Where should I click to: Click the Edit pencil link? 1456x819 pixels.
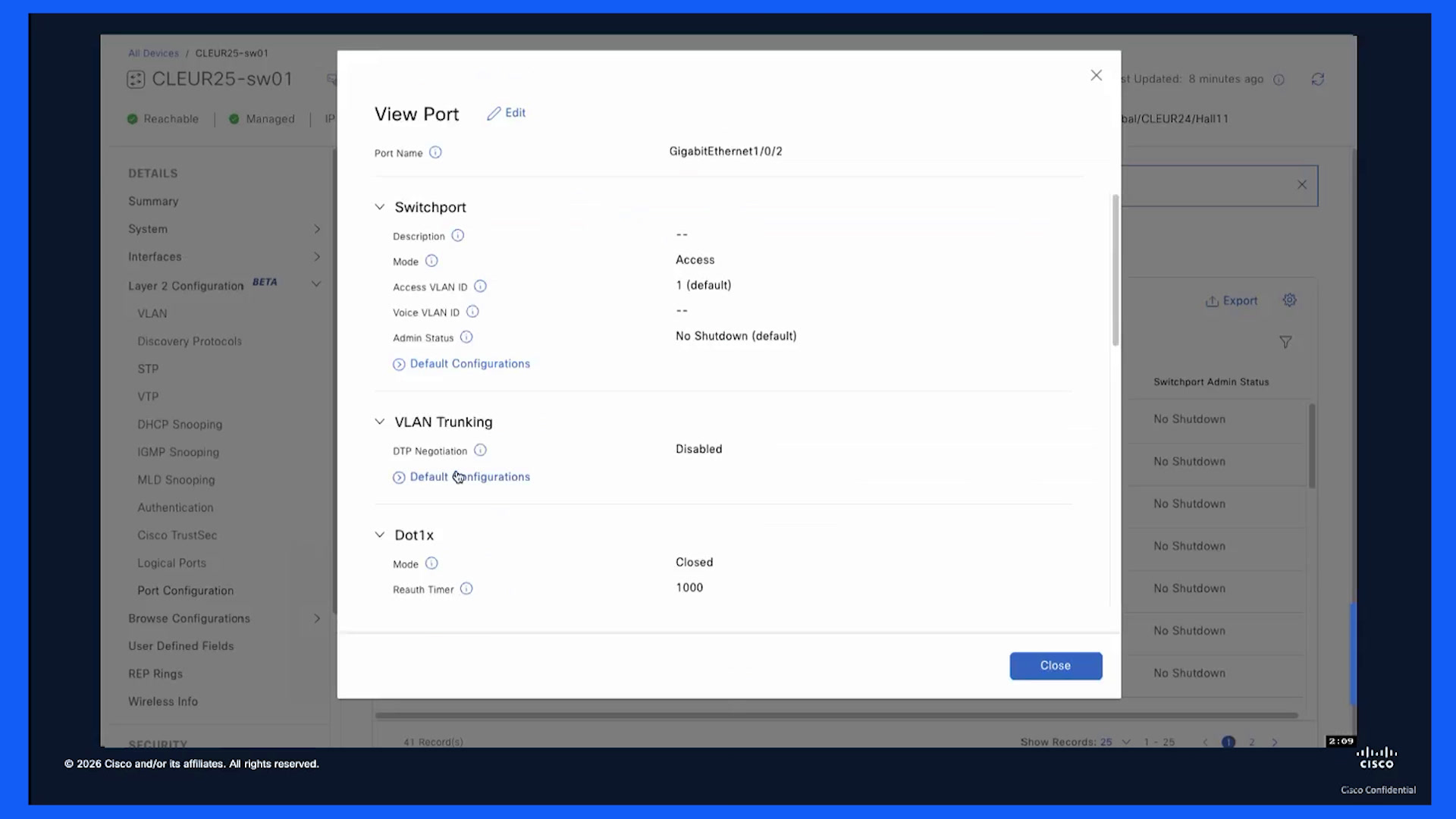tap(506, 113)
